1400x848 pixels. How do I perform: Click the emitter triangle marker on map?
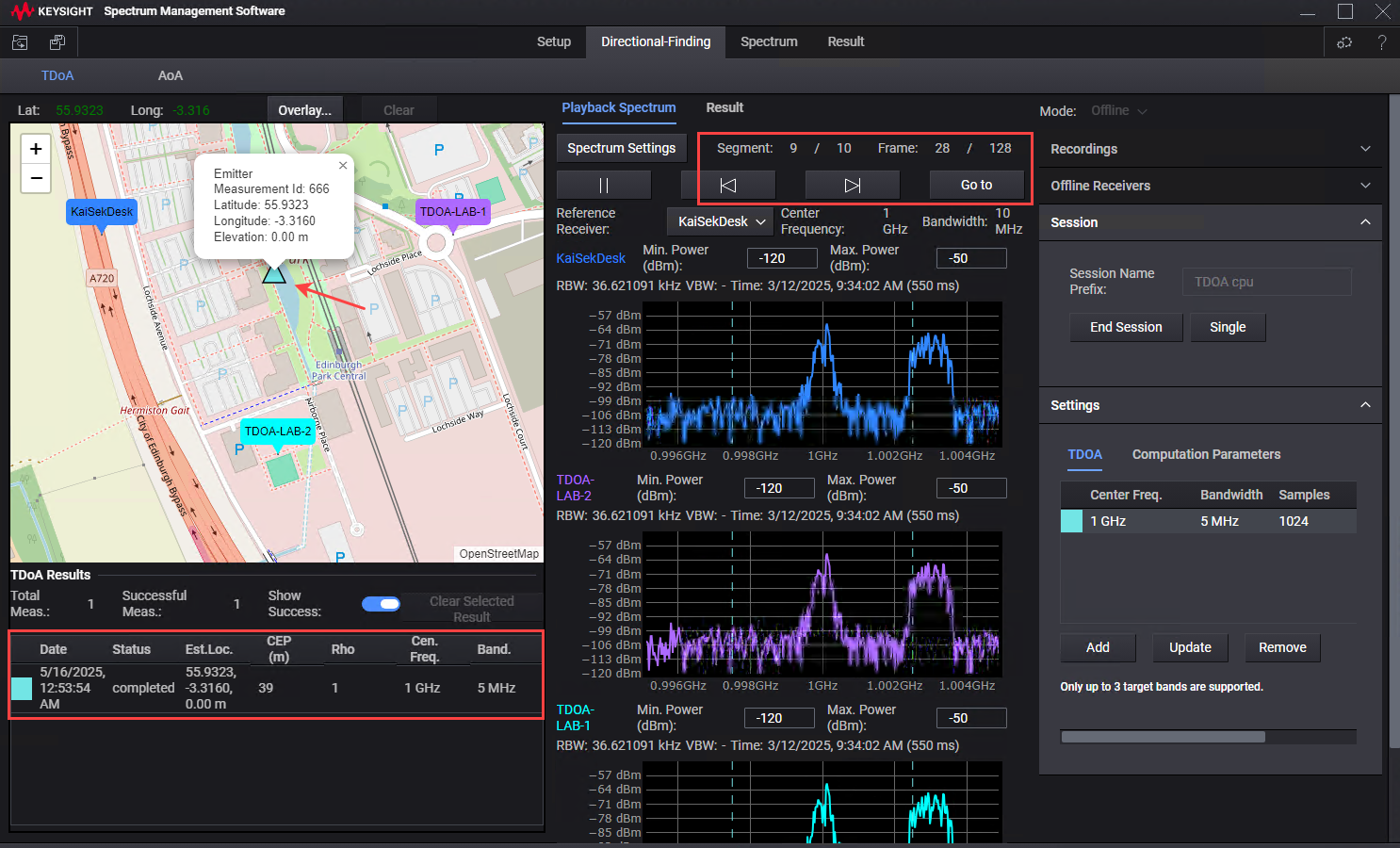(x=274, y=273)
